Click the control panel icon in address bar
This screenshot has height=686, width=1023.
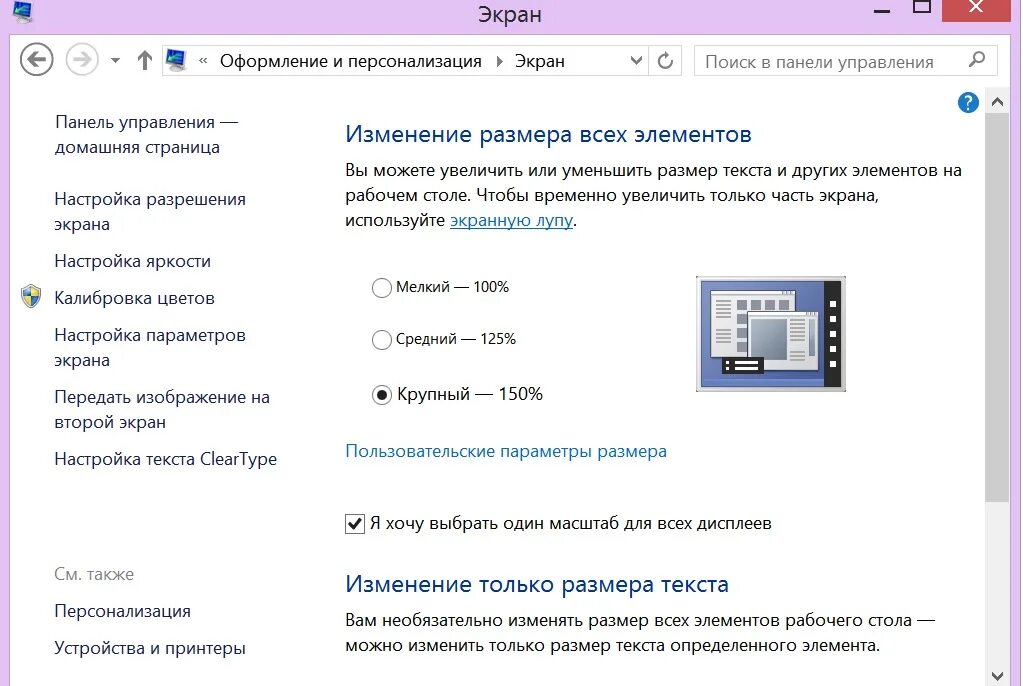(x=176, y=61)
